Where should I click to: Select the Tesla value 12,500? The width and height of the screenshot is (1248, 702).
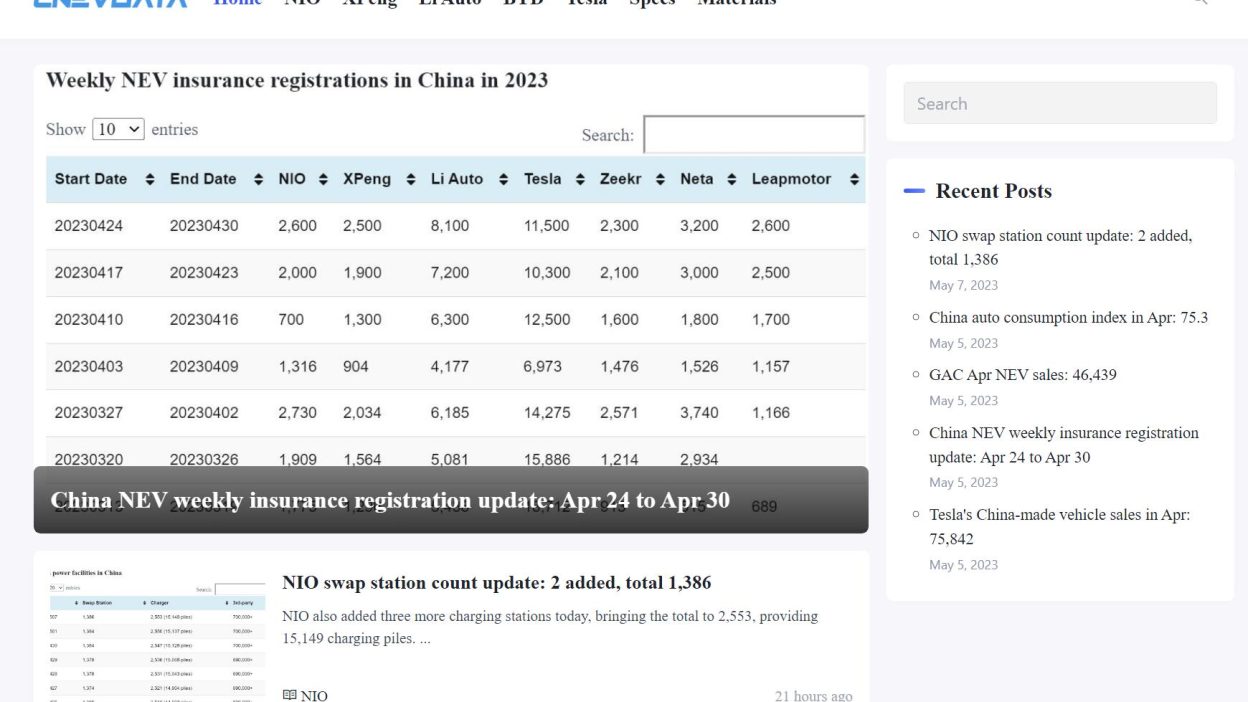(547, 319)
